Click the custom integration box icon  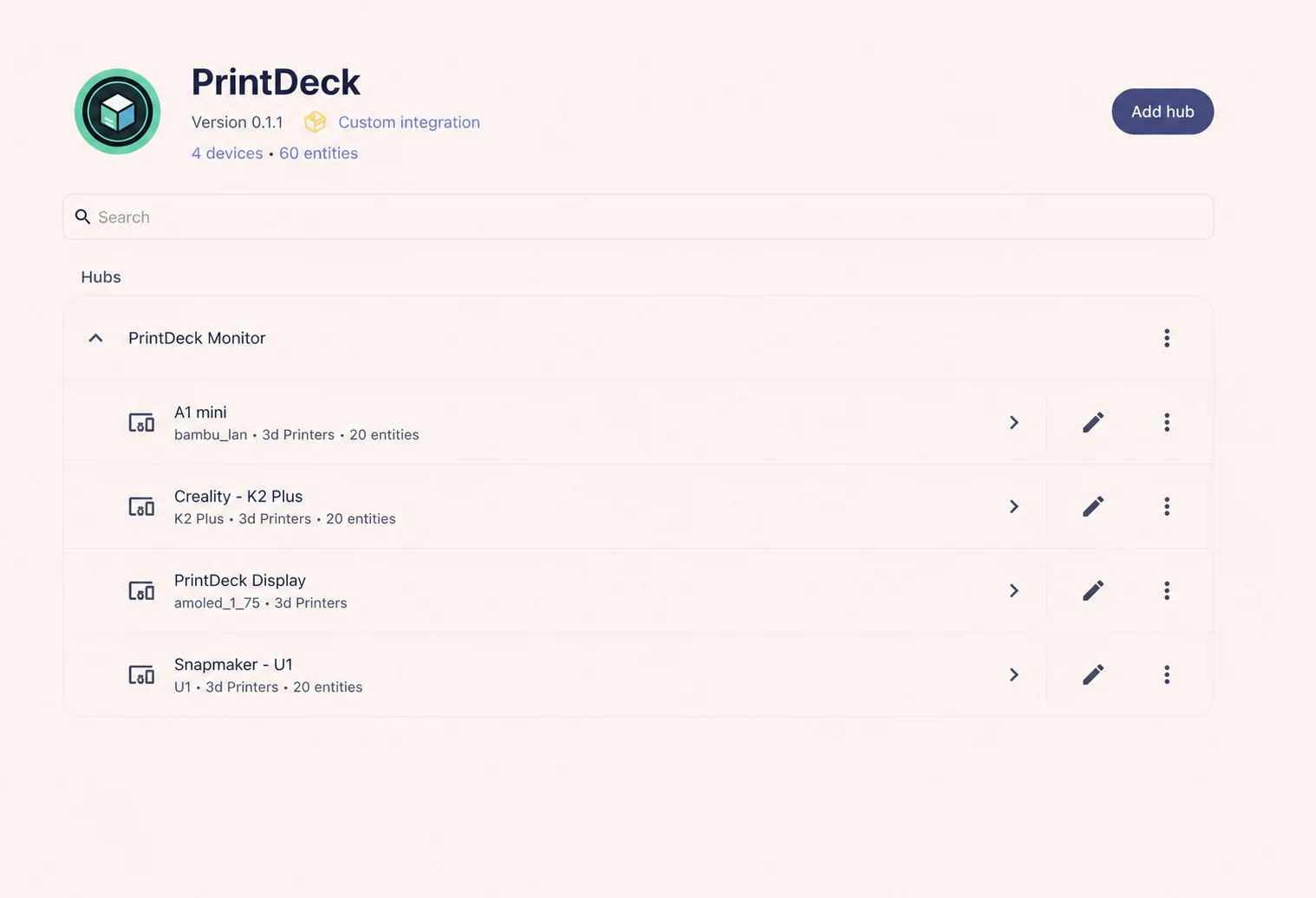click(315, 122)
